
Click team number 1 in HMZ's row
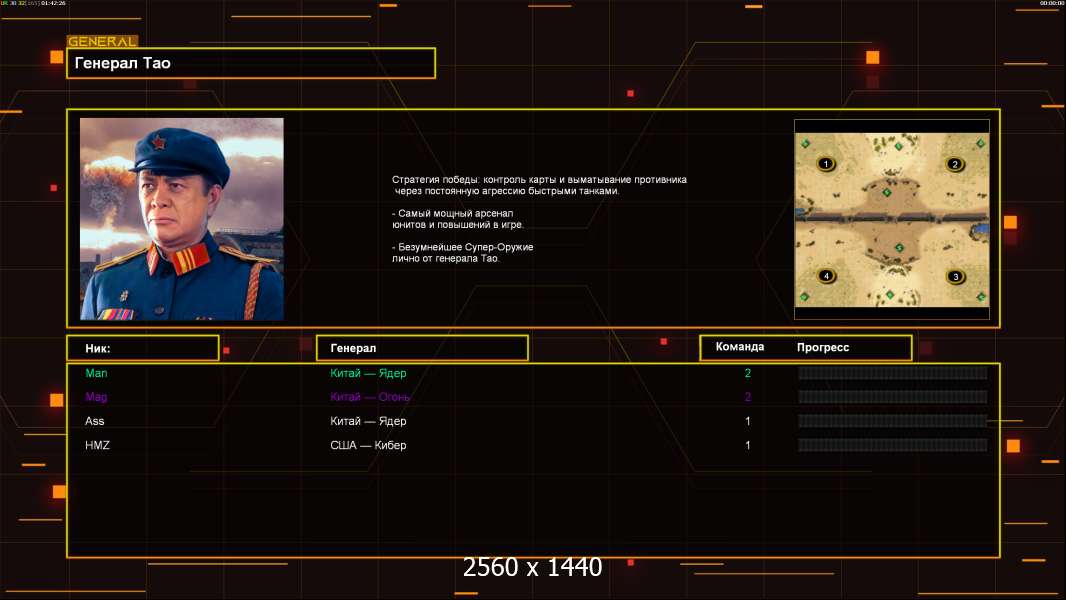(x=748, y=445)
